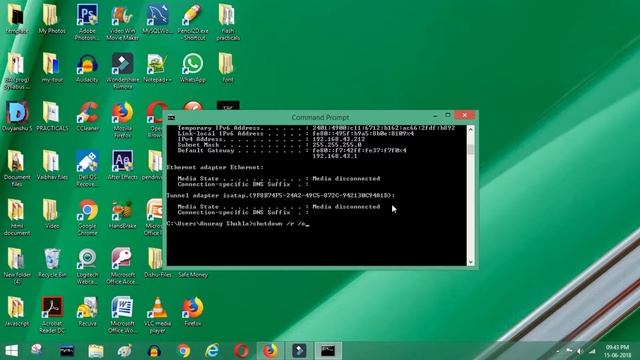Click the Command Prompt scroll down arrow
The height and width of the screenshot is (360, 640).
[x=471, y=262]
